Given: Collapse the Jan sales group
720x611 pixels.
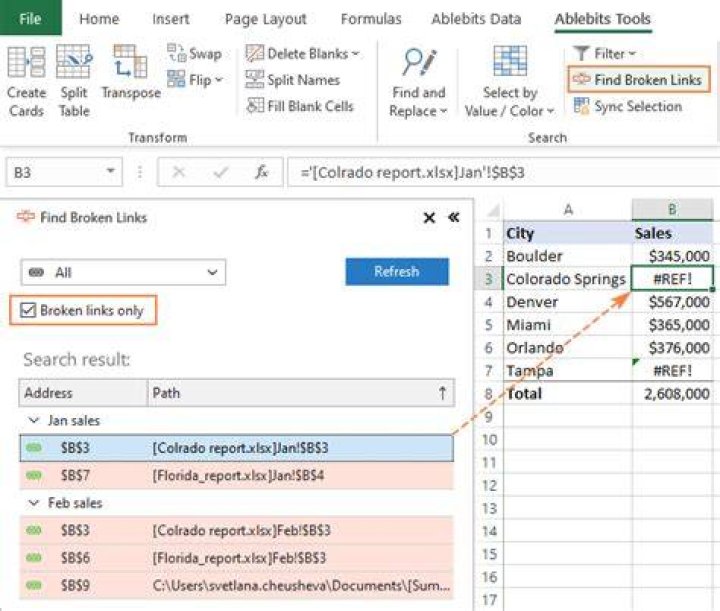Looking at the screenshot, I should pos(34,420).
